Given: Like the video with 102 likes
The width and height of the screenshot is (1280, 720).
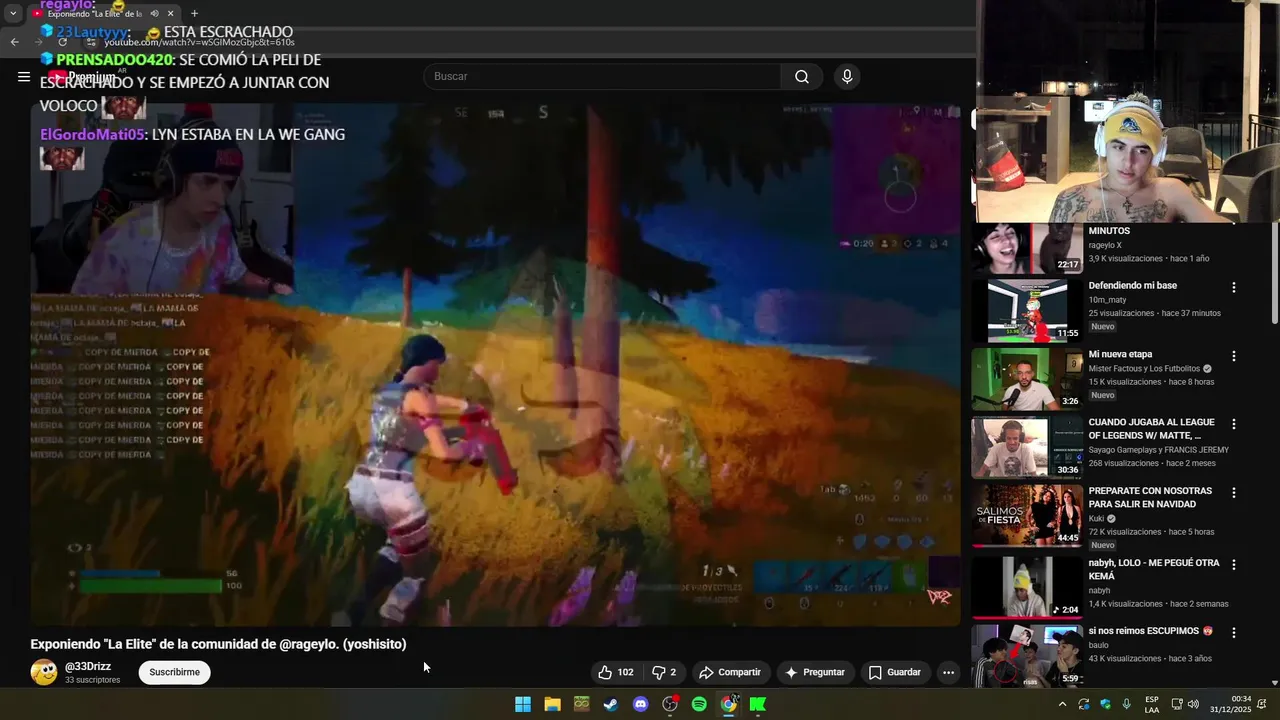Looking at the screenshot, I should (615, 672).
